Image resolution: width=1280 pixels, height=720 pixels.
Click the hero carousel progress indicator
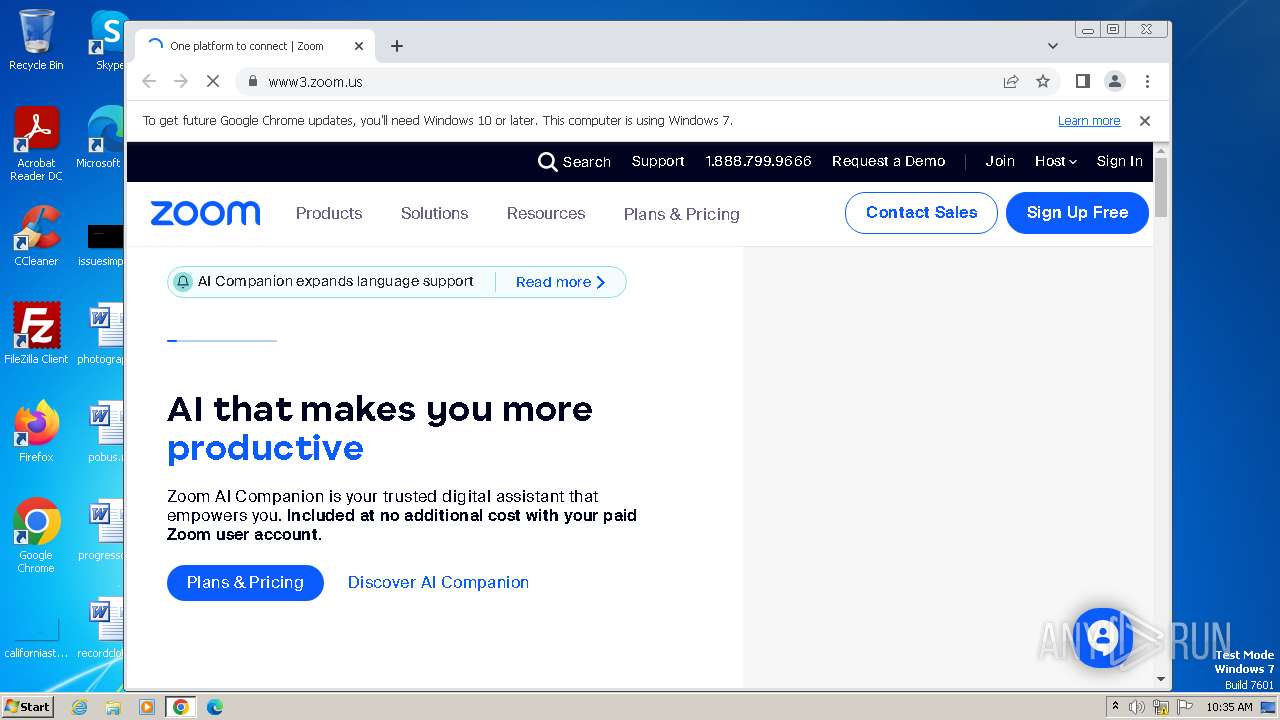222,341
